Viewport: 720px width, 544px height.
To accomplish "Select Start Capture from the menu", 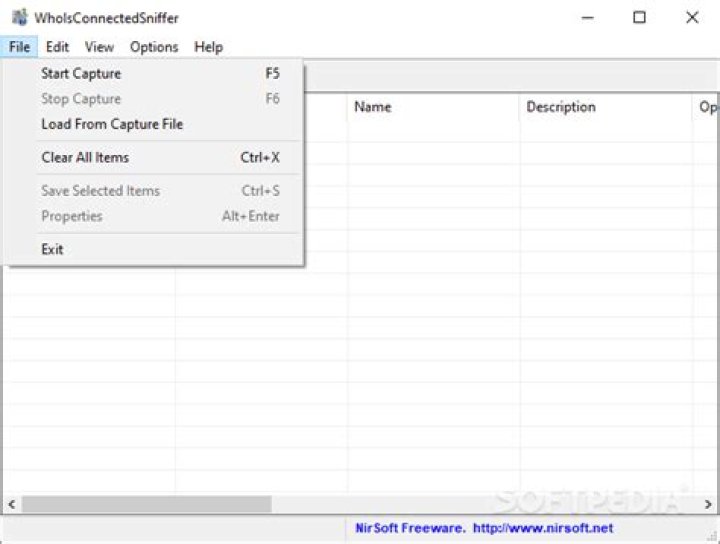I will tap(81, 73).
